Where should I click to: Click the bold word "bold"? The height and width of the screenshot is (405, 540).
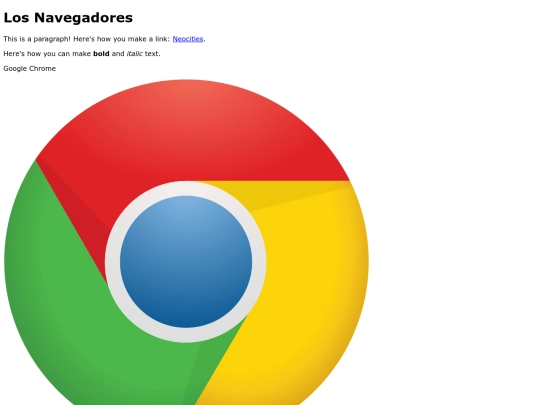101,54
